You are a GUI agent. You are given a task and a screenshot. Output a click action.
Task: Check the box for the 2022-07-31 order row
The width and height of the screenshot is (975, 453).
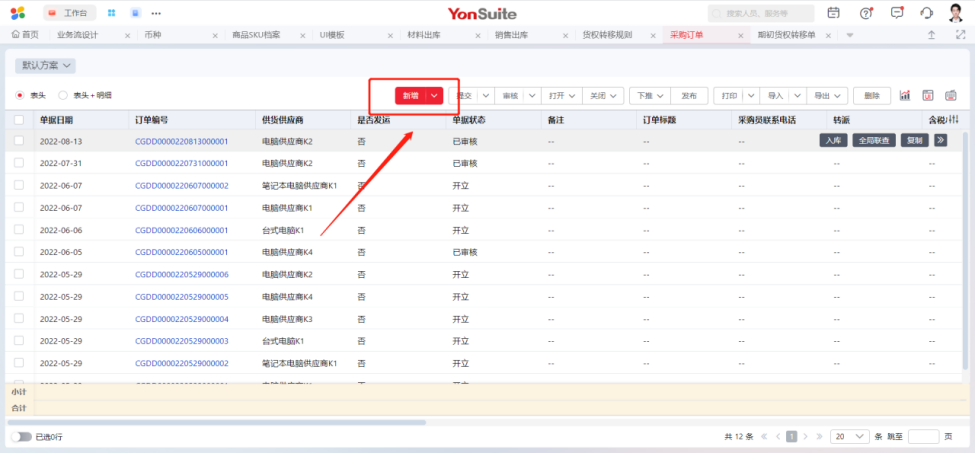coord(19,163)
